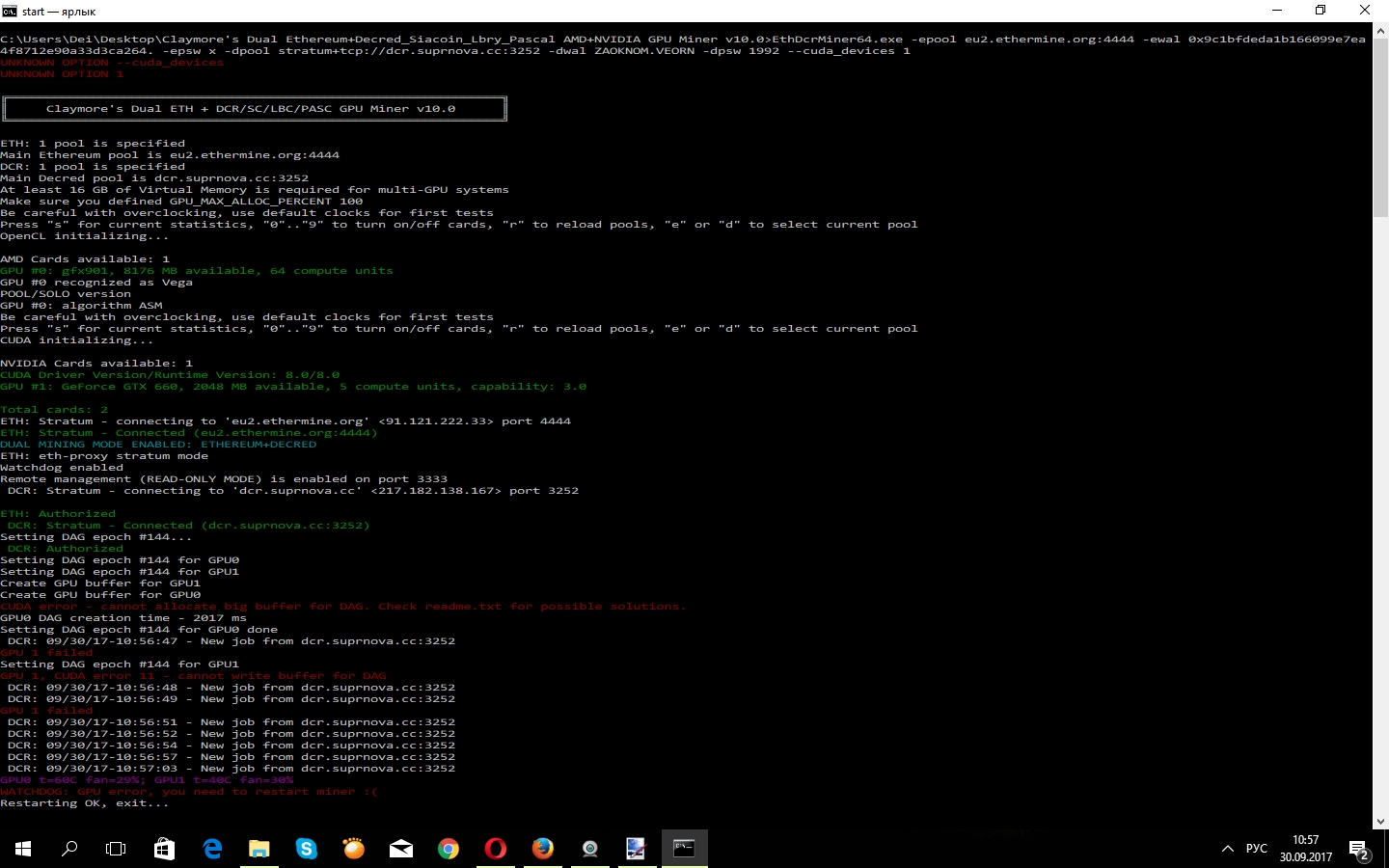Click the Claymore's Dual ETH miner banner

click(x=255, y=109)
